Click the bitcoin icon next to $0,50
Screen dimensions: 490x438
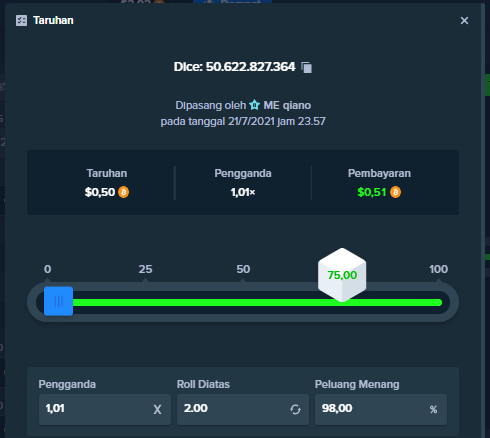point(123,192)
